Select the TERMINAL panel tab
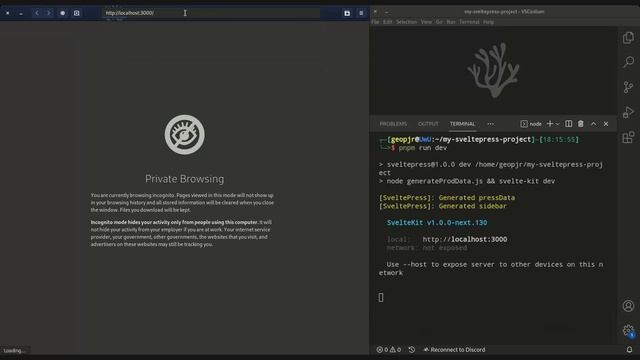The image size is (640, 360). click(462, 124)
